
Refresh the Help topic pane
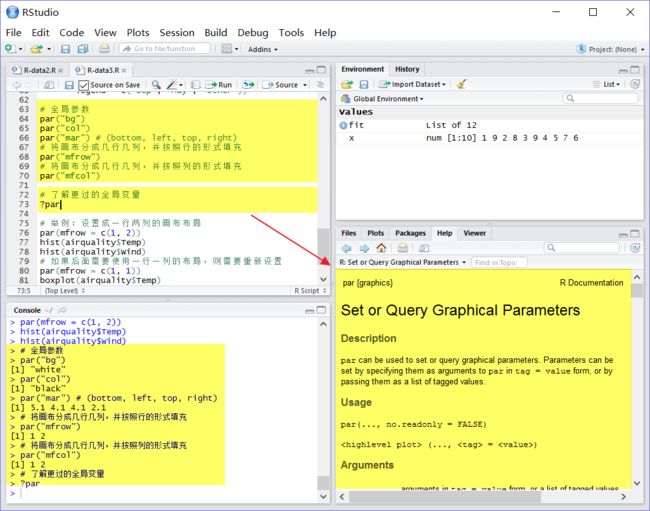[635, 248]
